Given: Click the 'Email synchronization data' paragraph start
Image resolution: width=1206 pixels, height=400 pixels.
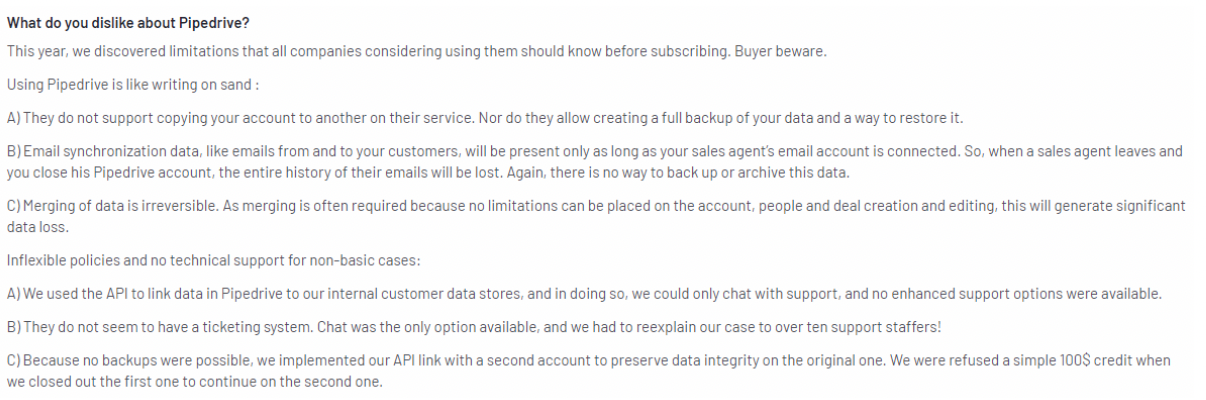Looking at the screenshot, I should (95, 151).
